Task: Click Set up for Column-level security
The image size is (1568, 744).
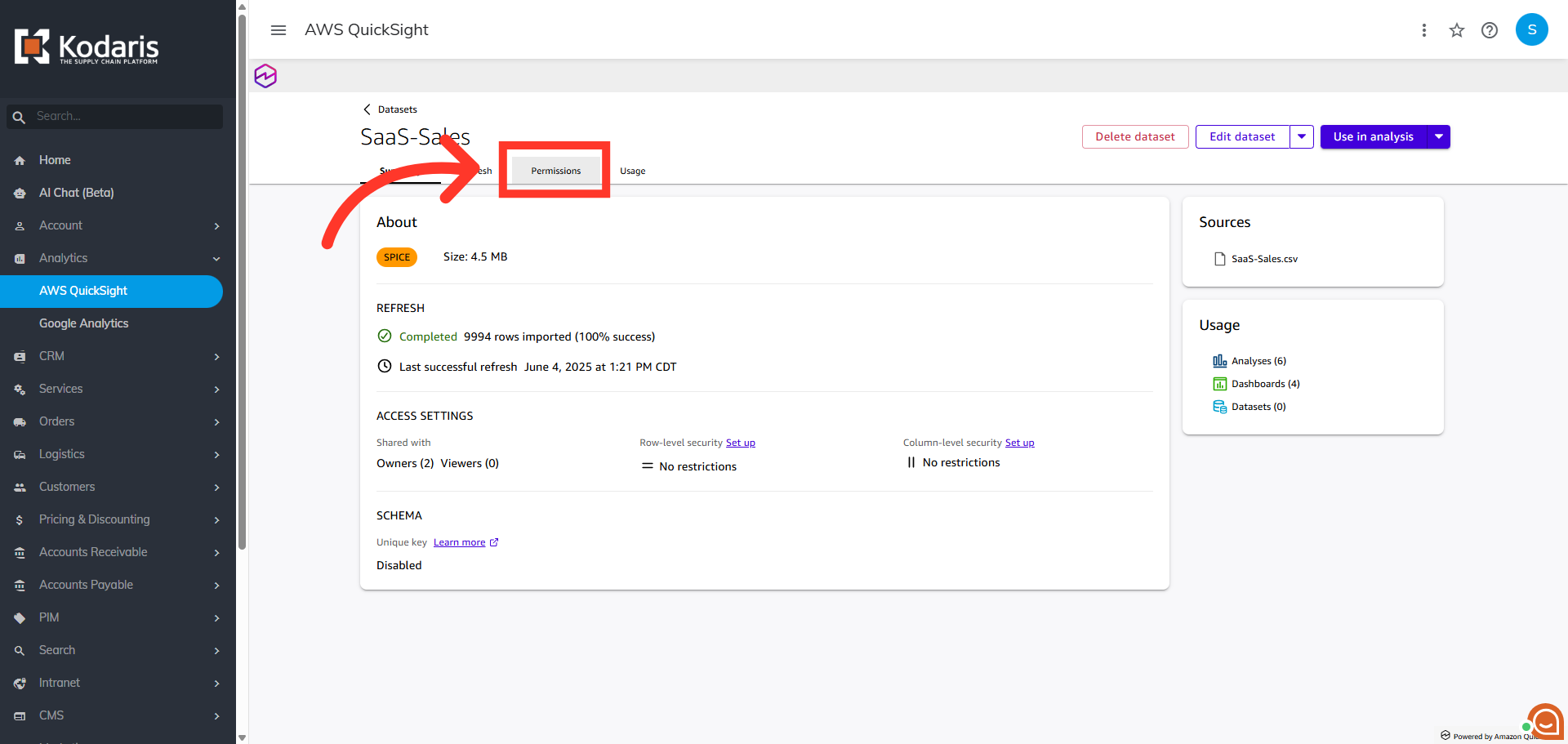Action: pyautogui.click(x=1019, y=443)
